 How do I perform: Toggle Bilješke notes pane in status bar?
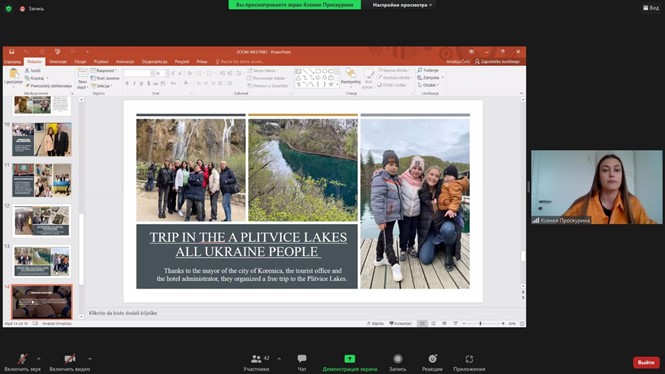coord(376,324)
